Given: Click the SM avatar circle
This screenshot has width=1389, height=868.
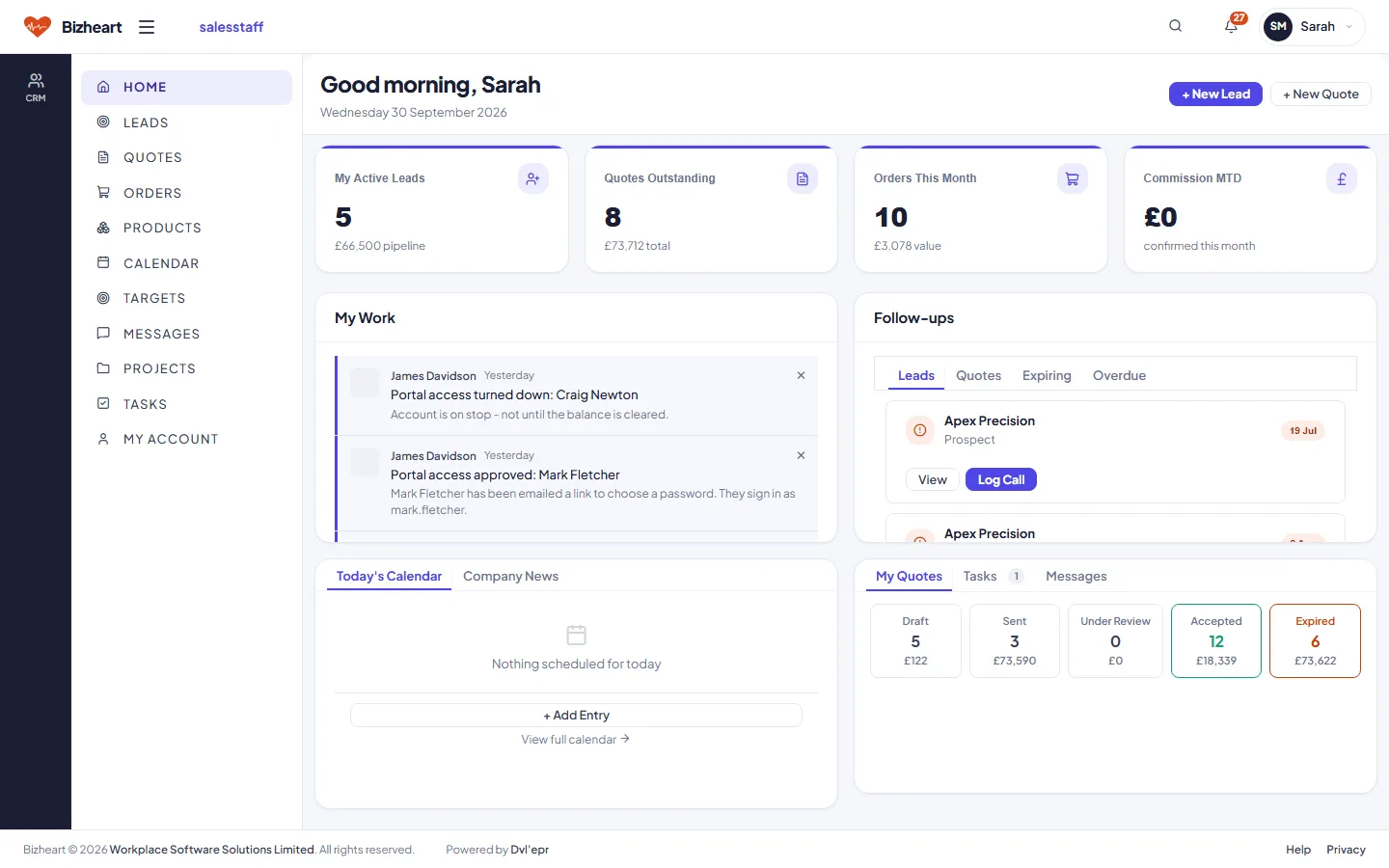Looking at the screenshot, I should pyautogui.click(x=1278, y=27).
